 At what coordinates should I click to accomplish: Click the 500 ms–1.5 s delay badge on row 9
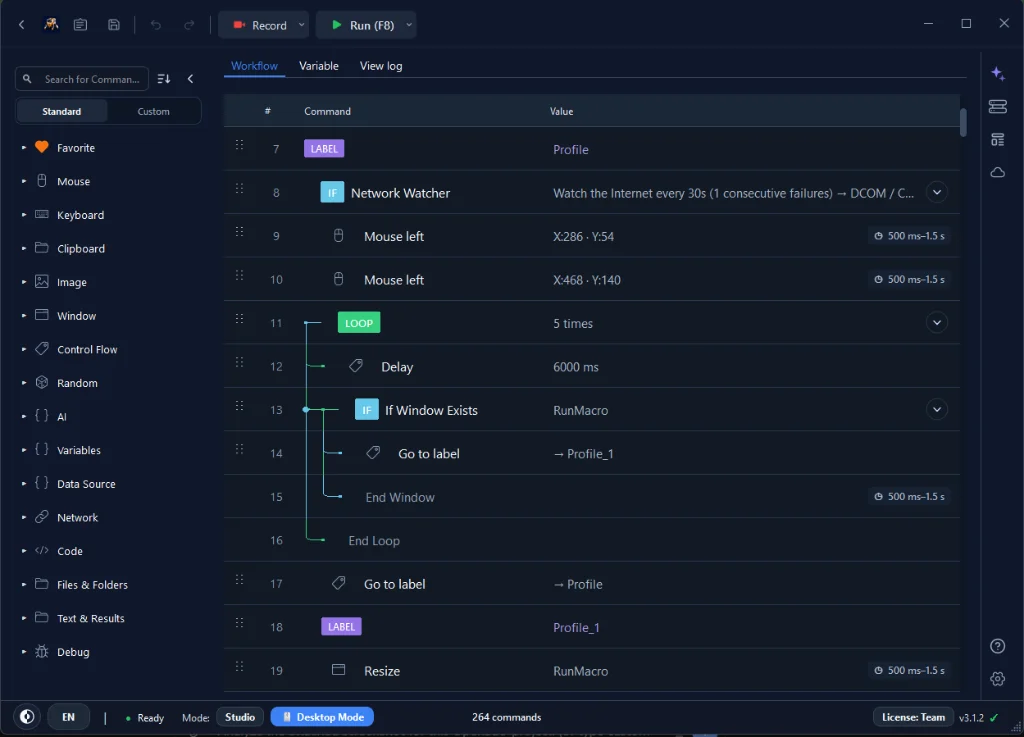coord(909,236)
